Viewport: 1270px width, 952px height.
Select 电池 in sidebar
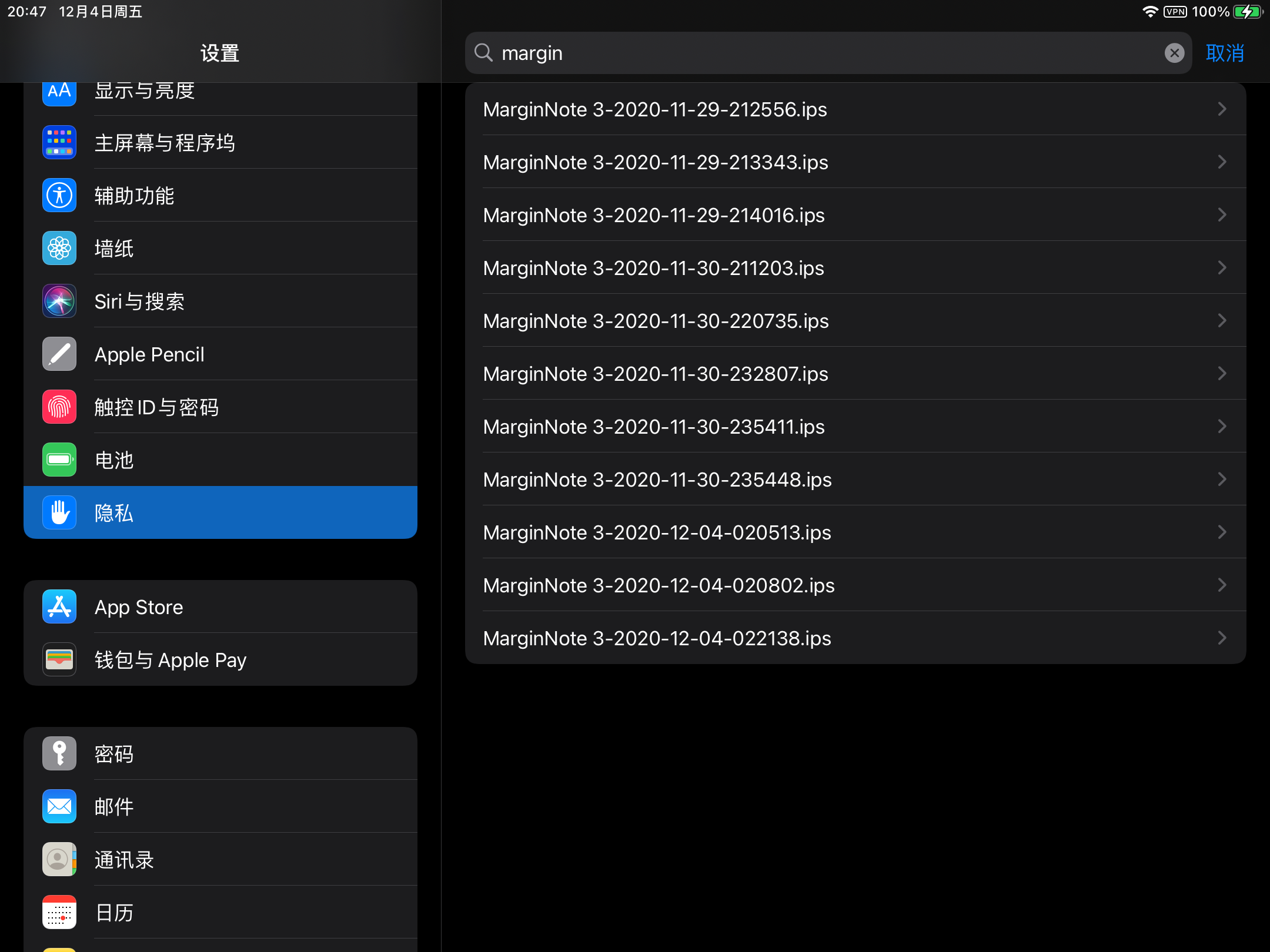[220, 460]
